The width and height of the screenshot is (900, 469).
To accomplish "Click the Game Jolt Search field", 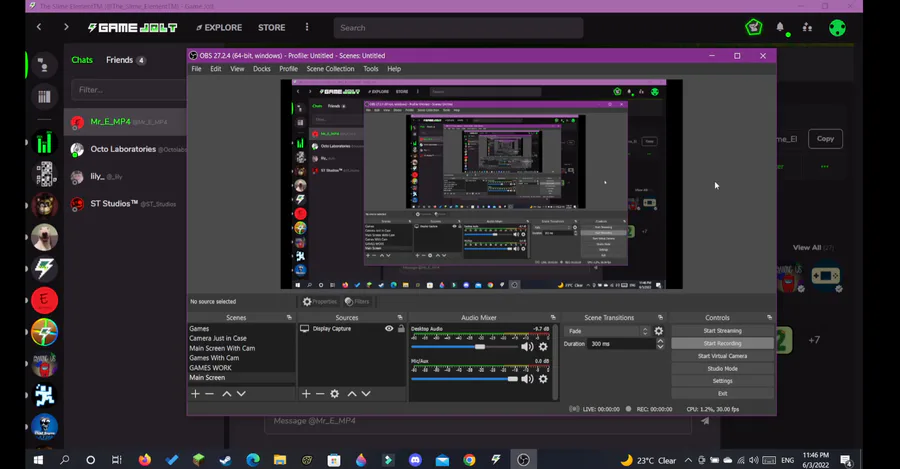I will point(458,28).
